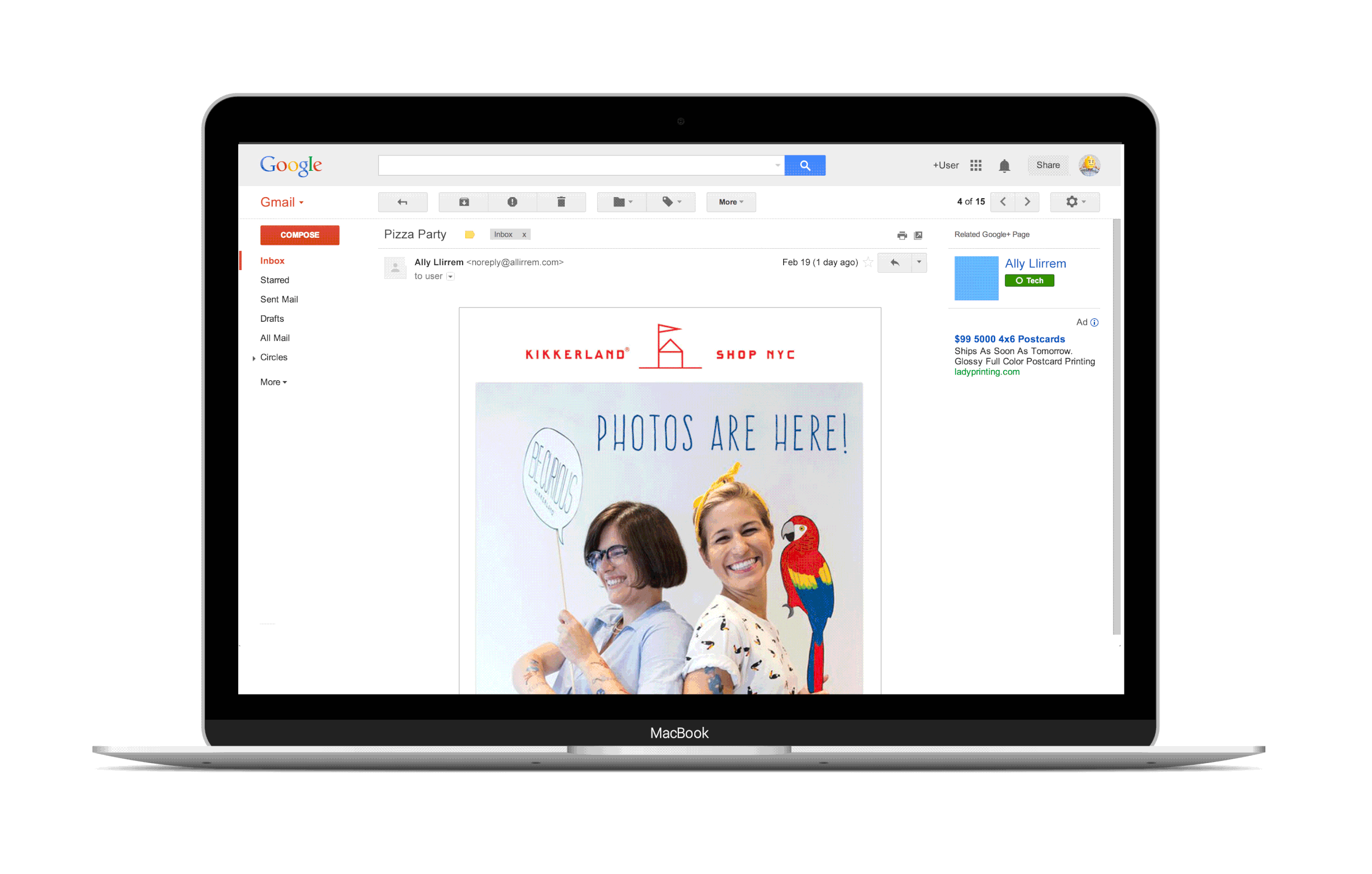The image size is (1372, 874).
Task: Click the 'Pizza Party' subject
Action: tap(415, 234)
